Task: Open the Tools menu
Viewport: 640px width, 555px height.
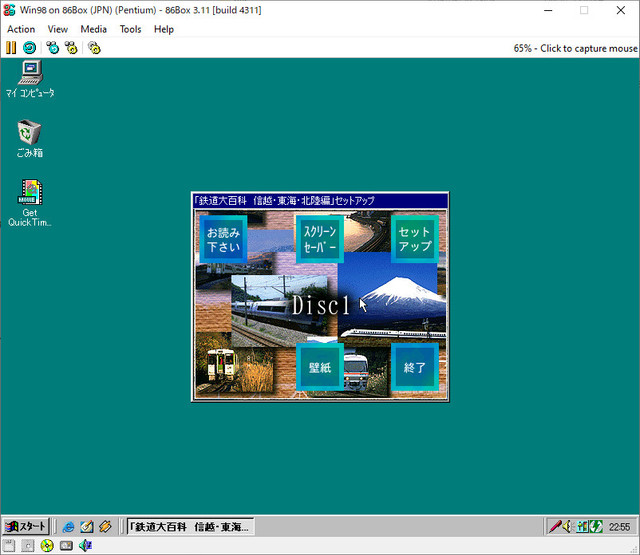Action: (130, 29)
